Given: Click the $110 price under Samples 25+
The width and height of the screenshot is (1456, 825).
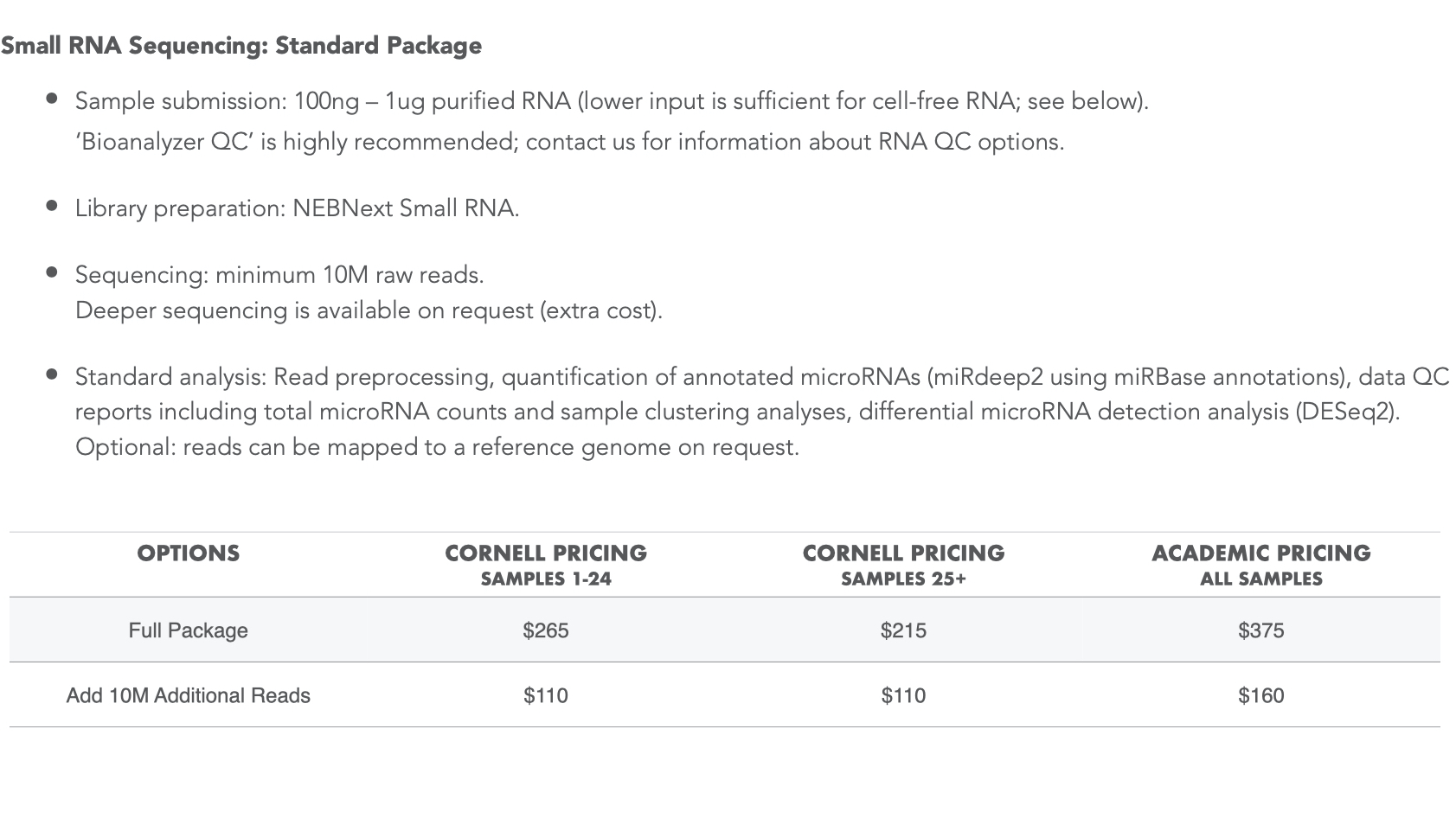Looking at the screenshot, I should tap(903, 695).
